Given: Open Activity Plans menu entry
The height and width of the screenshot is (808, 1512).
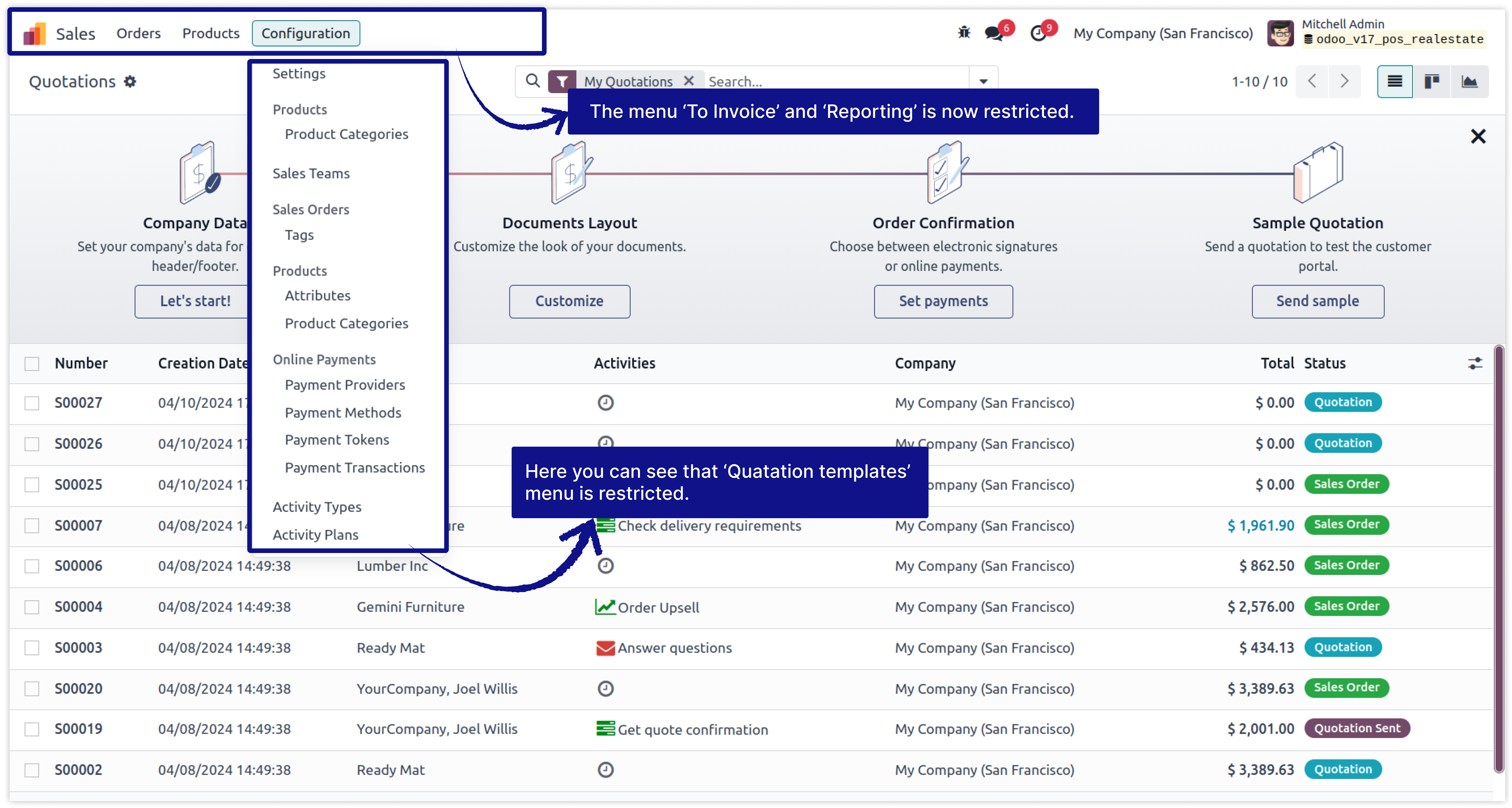Looking at the screenshot, I should tap(316, 535).
